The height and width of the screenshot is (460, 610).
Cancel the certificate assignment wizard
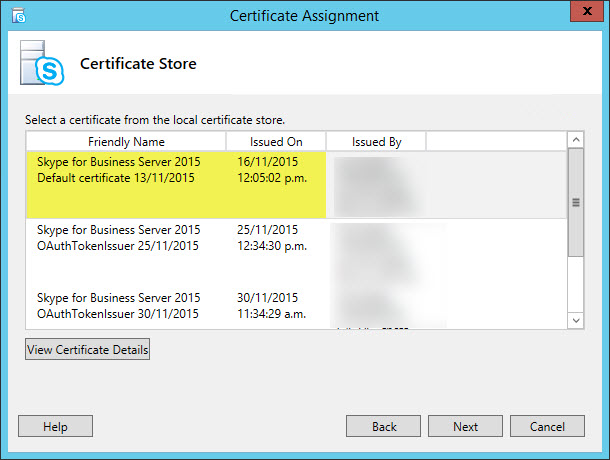547,426
